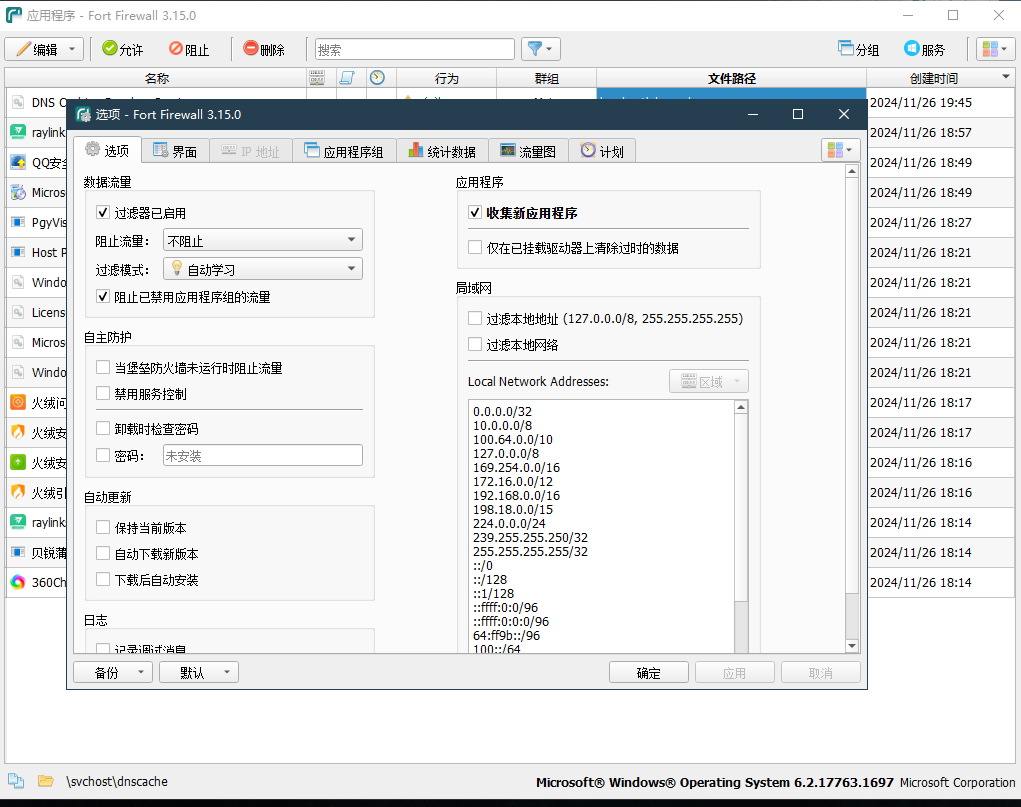The height and width of the screenshot is (807, 1021).
Task: Enable 卸载时检查密码 checkbox
Action: tap(103, 429)
